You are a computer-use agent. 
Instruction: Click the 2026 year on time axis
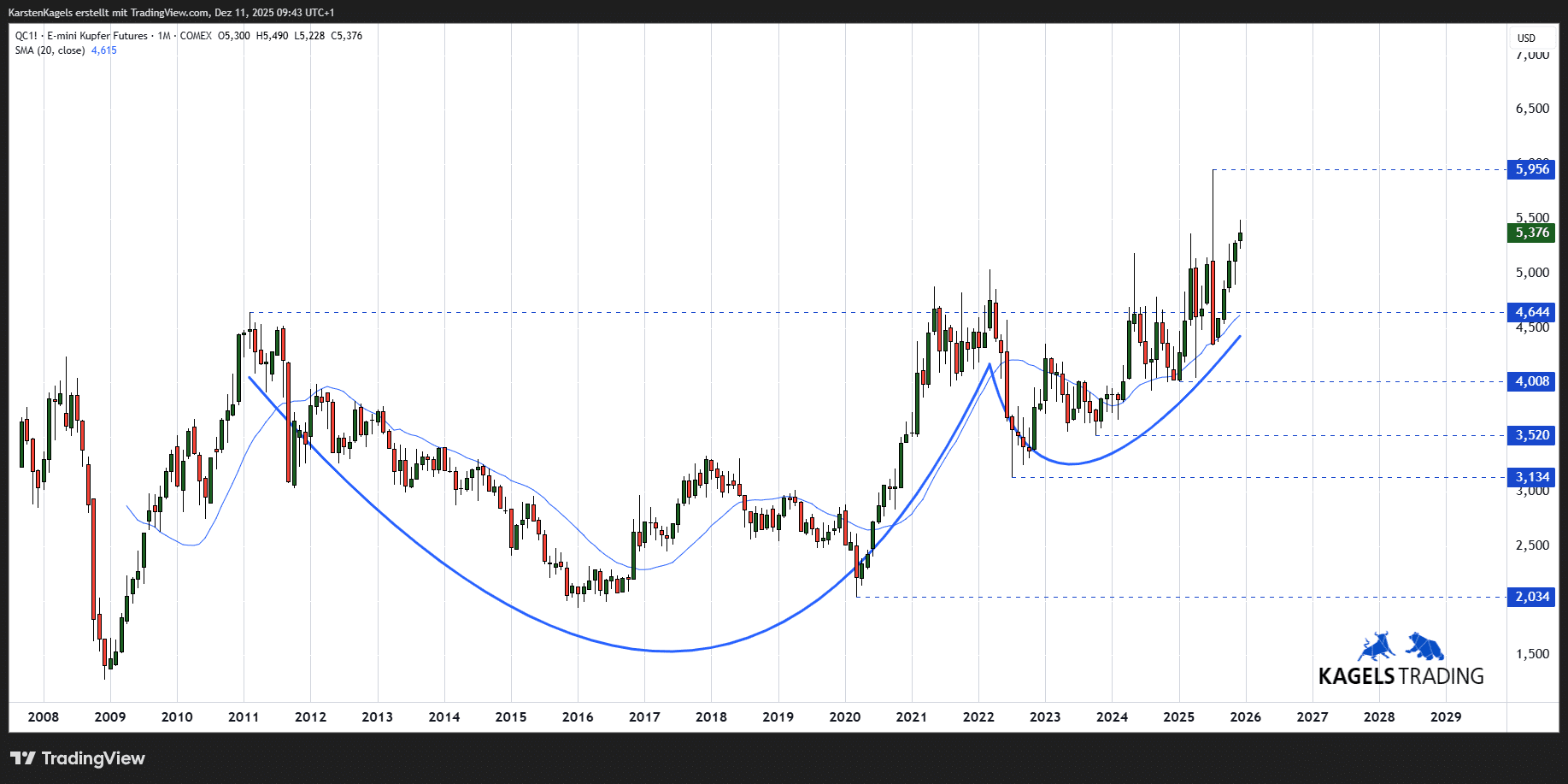pos(1245,717)
